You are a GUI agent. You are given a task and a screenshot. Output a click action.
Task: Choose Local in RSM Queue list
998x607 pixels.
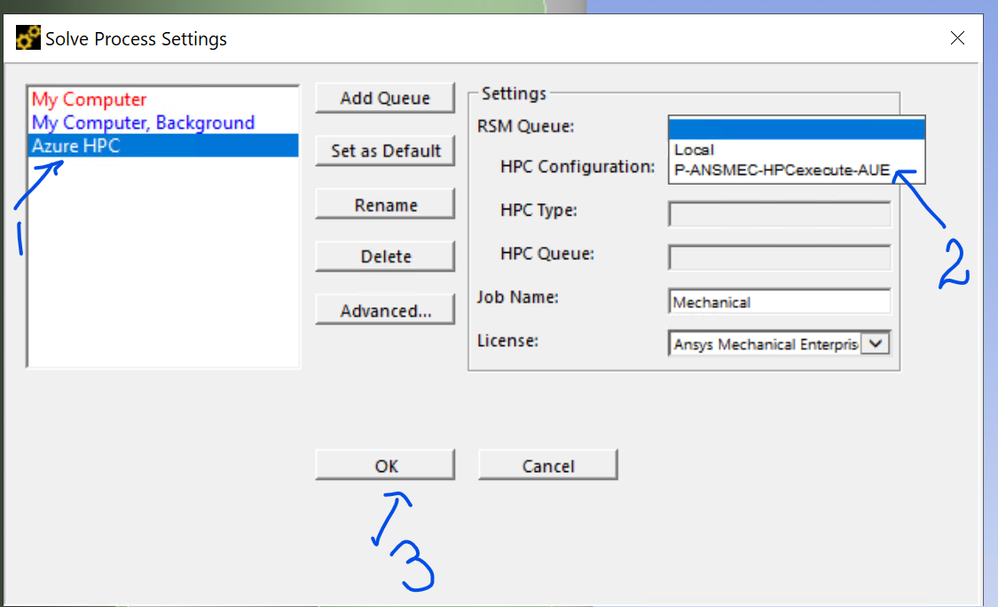click(797, 150)
